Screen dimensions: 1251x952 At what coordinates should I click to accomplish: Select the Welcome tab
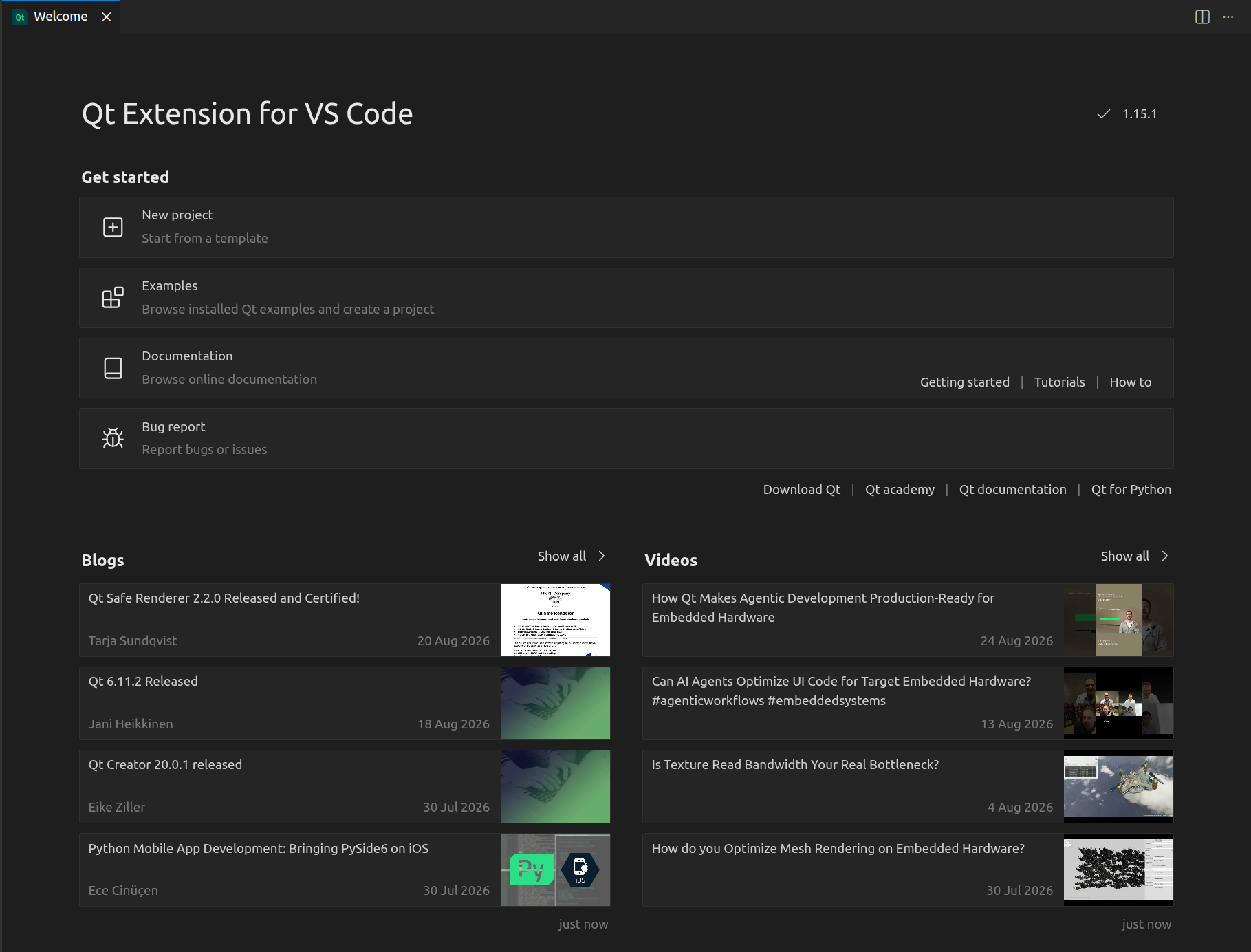[x=61, y=17]
